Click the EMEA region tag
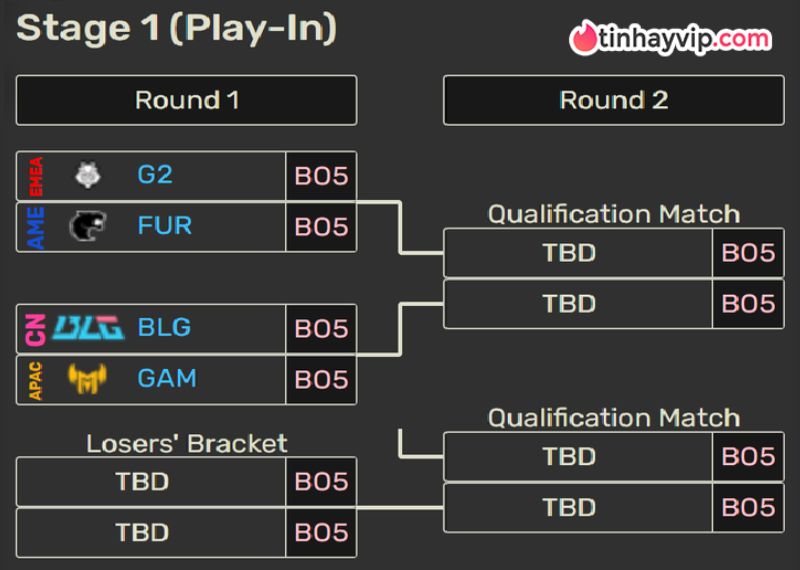The height and width of the screenshot is (570, 800). [36, 177]
